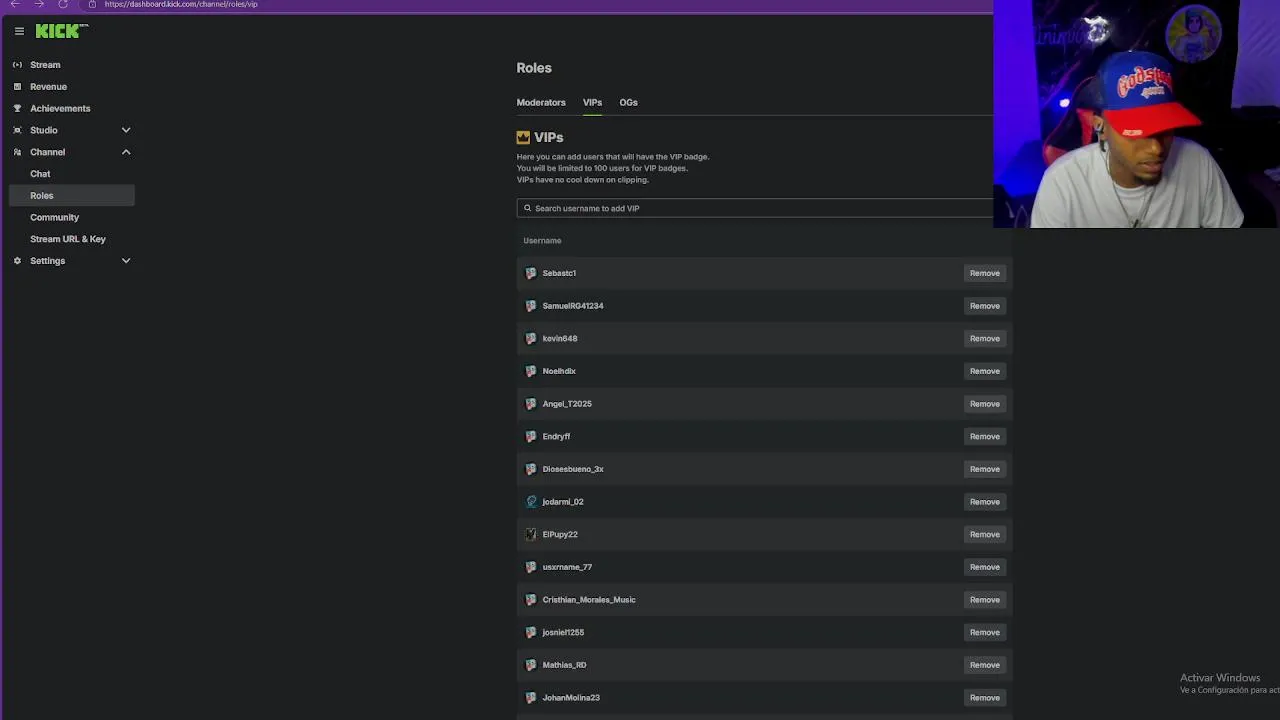Click JohanMolina23's avatar icon
The width and height of the screenshot is (1280, 720).
point(531,698)
